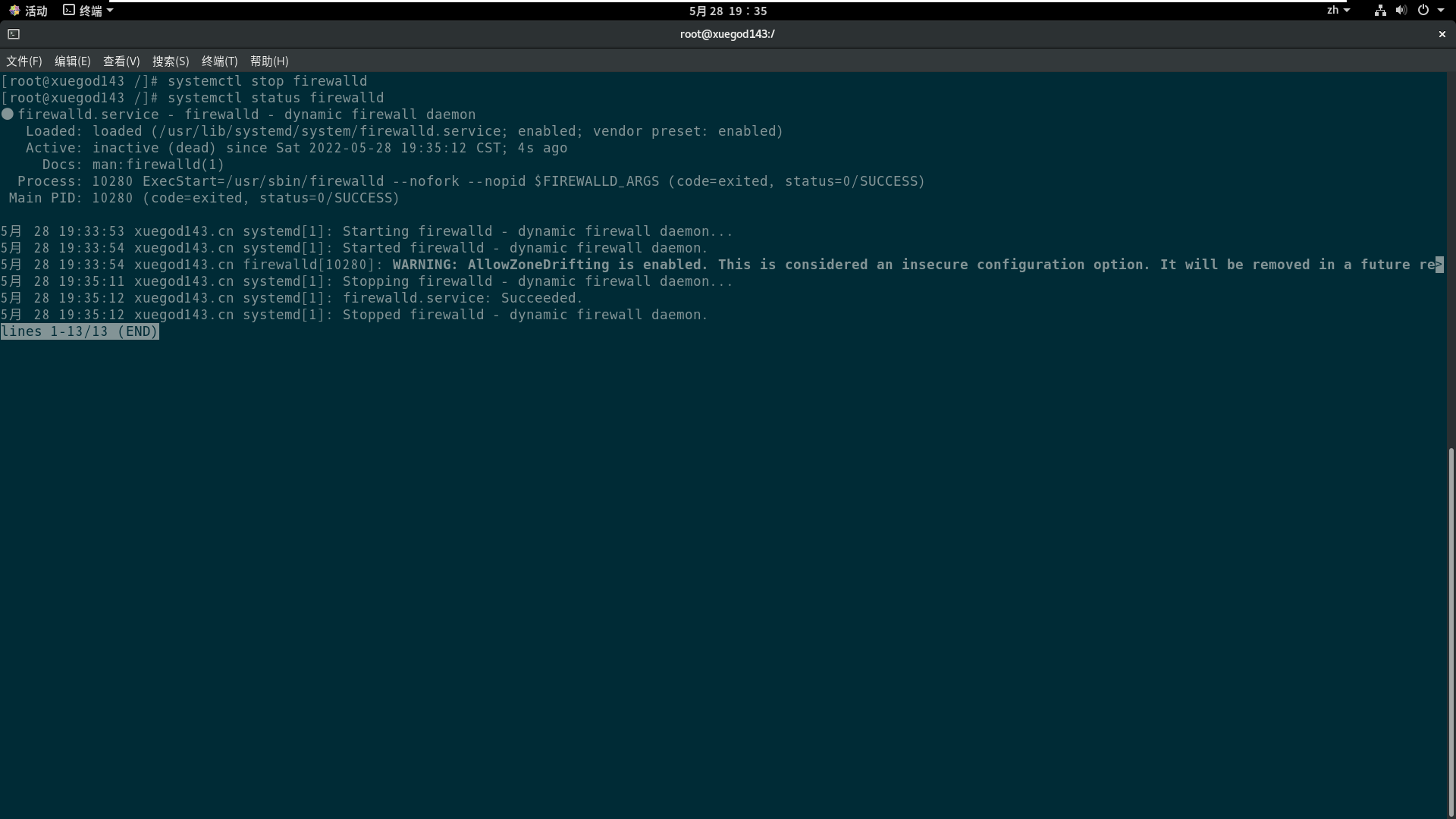1456x819 pixels.
Task: Click the terminal window icon in title bar
Action: 14,34
